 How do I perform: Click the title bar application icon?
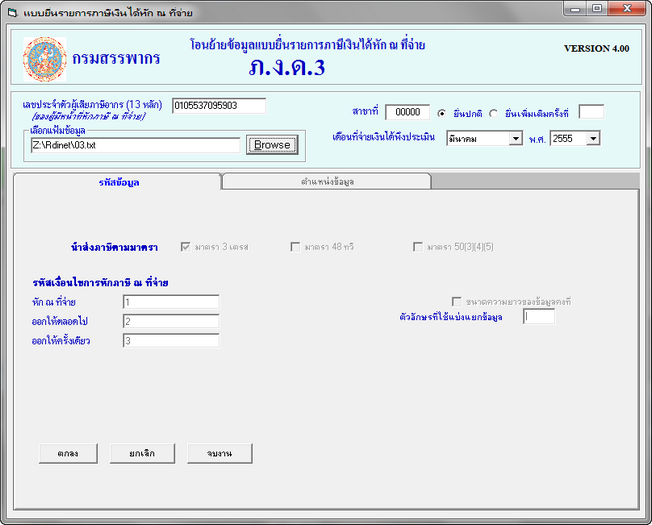[x=12, y=12]
